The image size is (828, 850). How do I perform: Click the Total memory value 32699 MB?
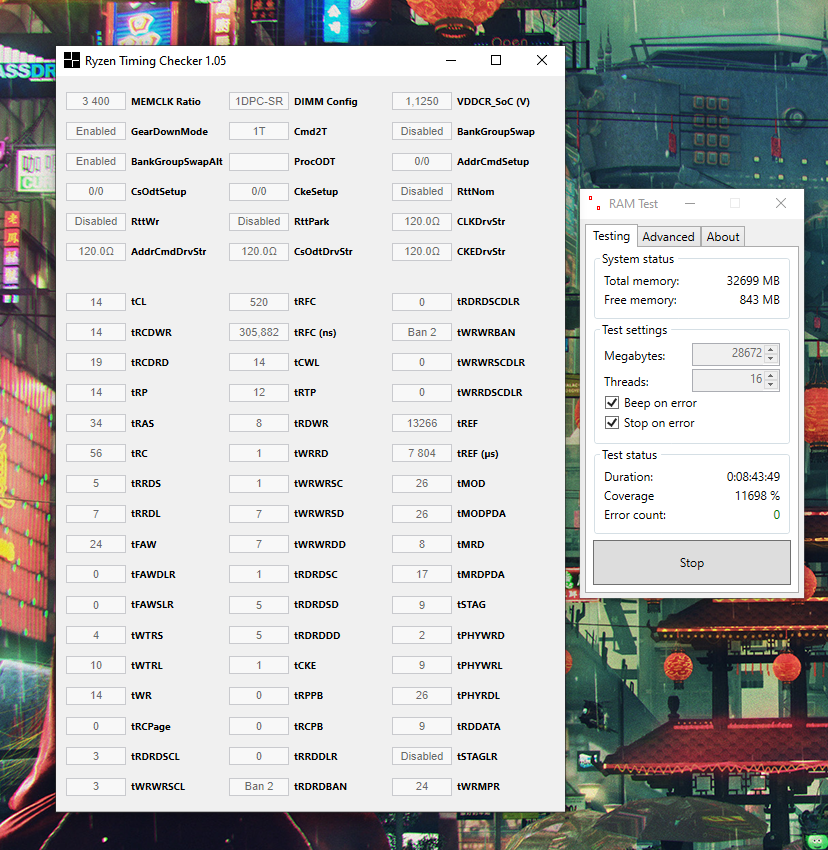(x=753, y=281)
